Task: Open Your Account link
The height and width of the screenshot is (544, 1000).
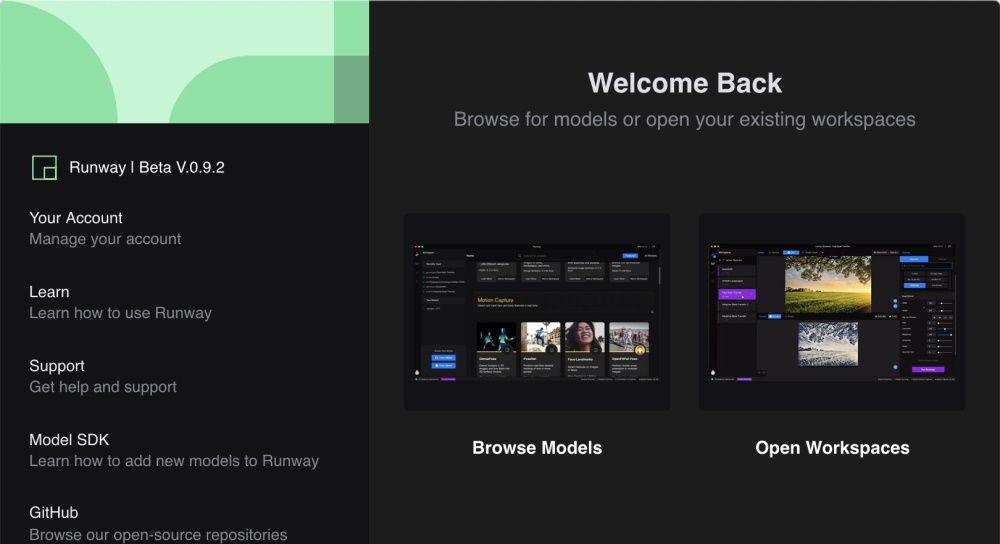Action: coord(75,218)
